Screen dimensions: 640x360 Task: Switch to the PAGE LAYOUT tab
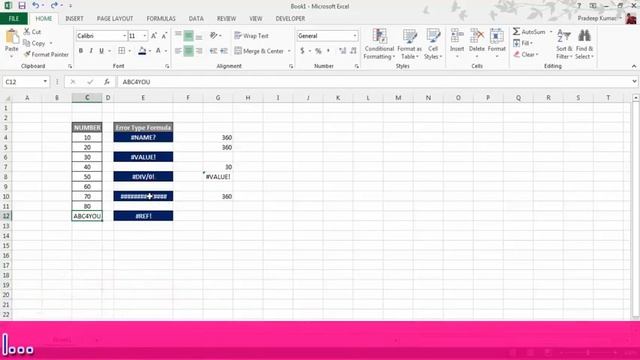pyautogui.click(x=115, y=19)
